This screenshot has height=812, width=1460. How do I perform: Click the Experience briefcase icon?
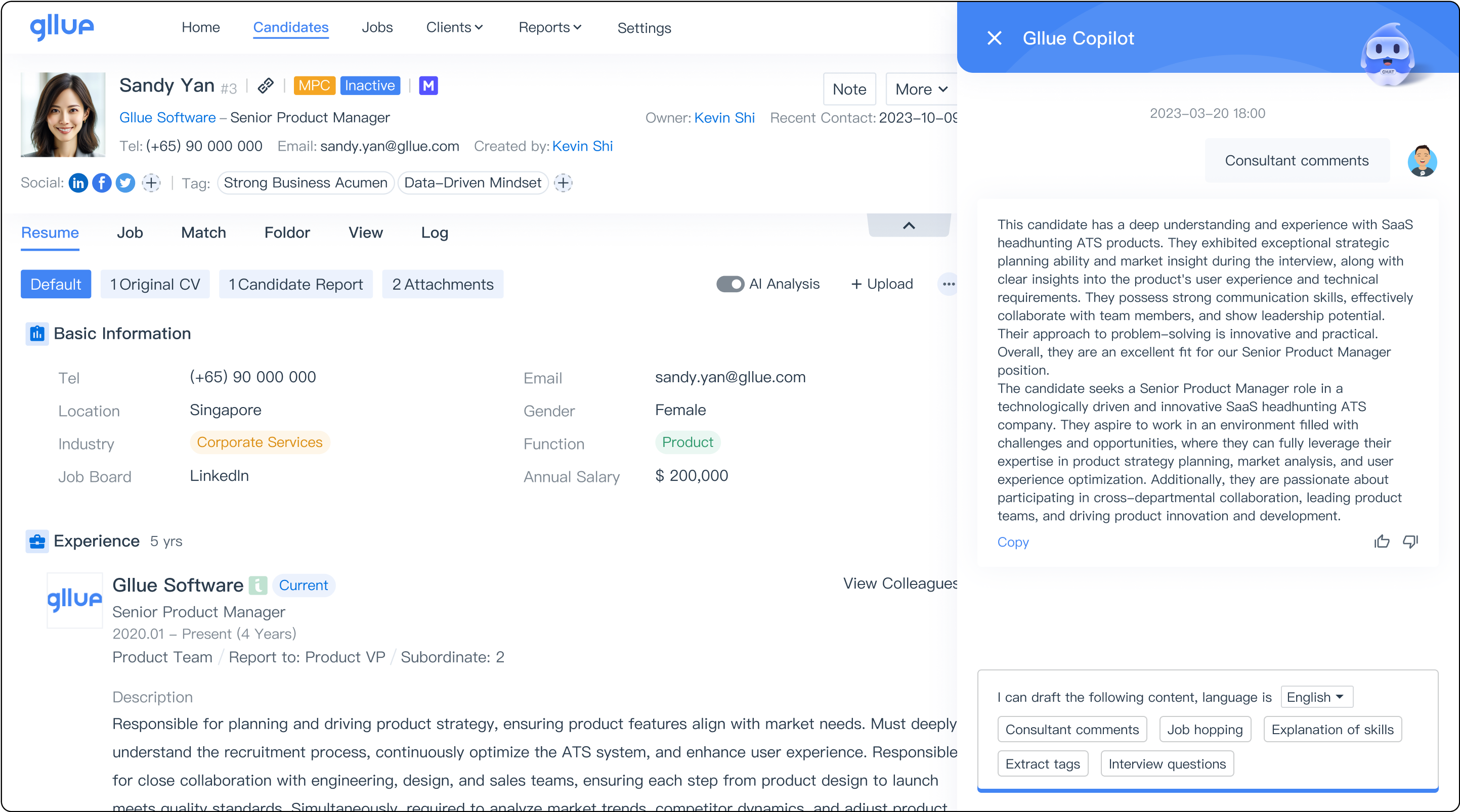pyautogui.click(x=37, y=542)
